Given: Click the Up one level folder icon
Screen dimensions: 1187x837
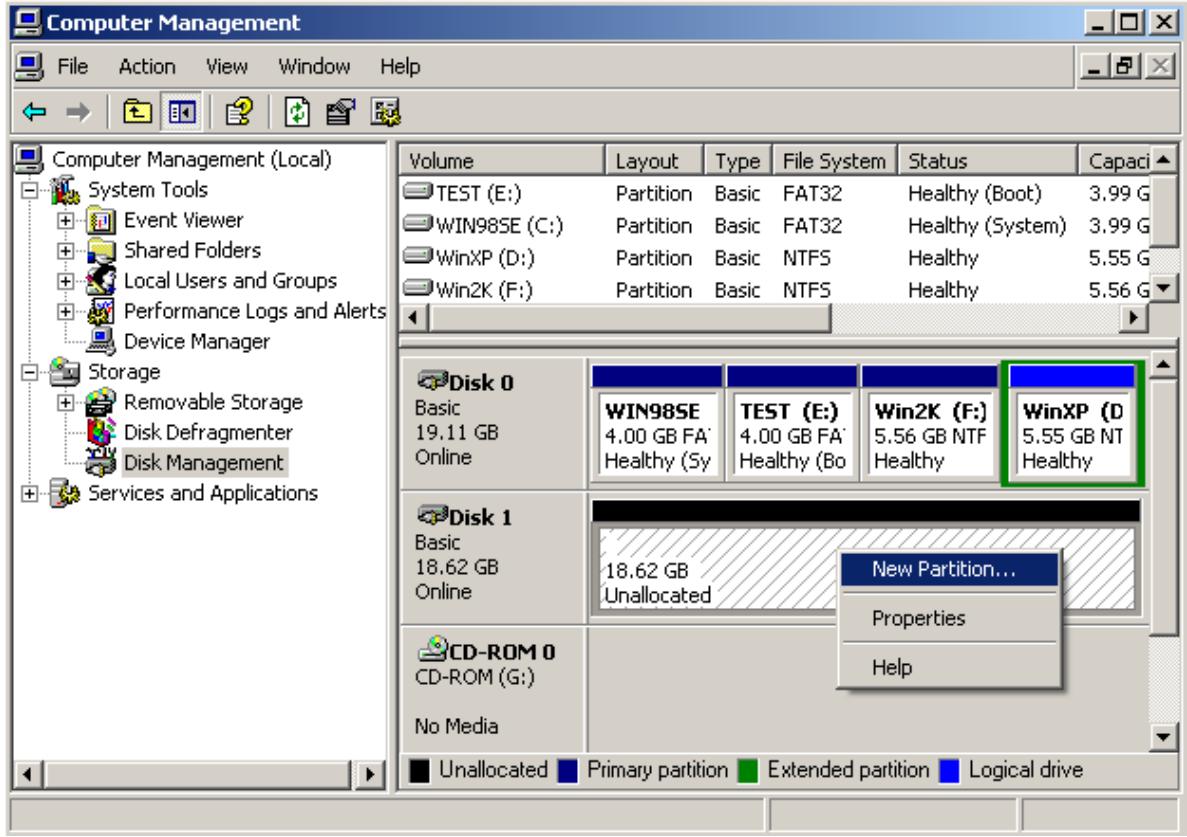Looking at the screenshot, I should pyautogui.click(x=137, y=113).
